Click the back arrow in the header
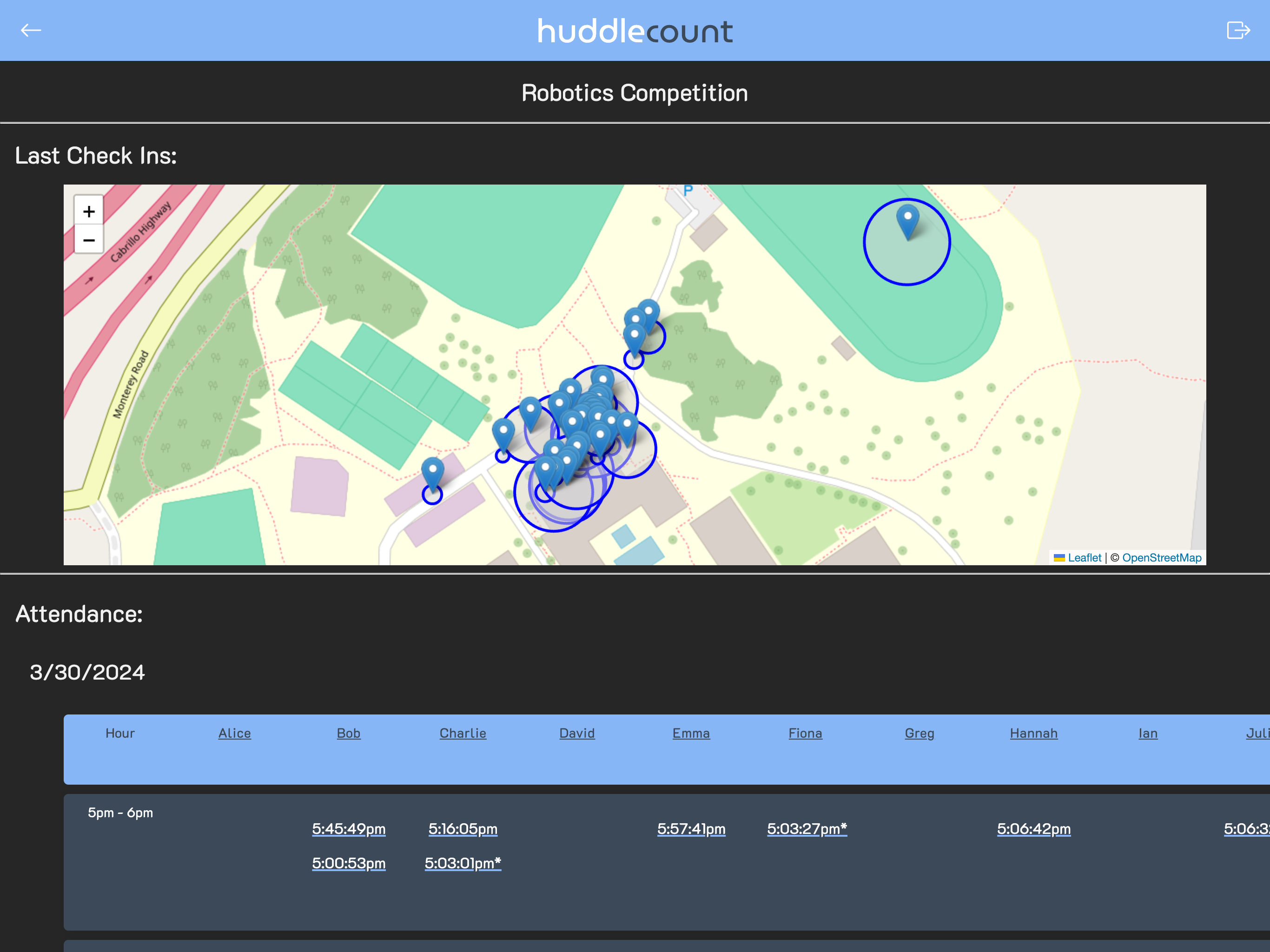 [32, 30]
